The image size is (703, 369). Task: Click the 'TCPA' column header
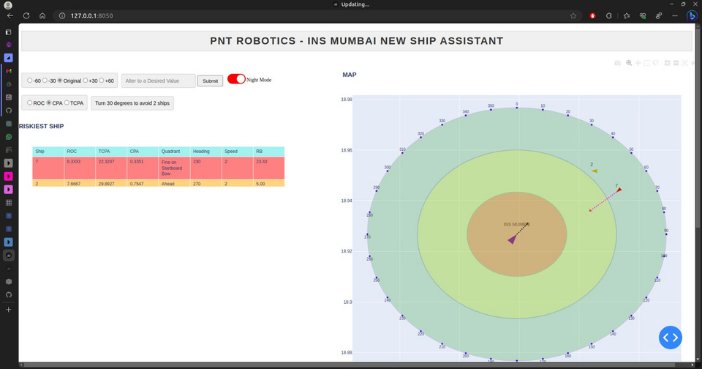tap(111, 152)
